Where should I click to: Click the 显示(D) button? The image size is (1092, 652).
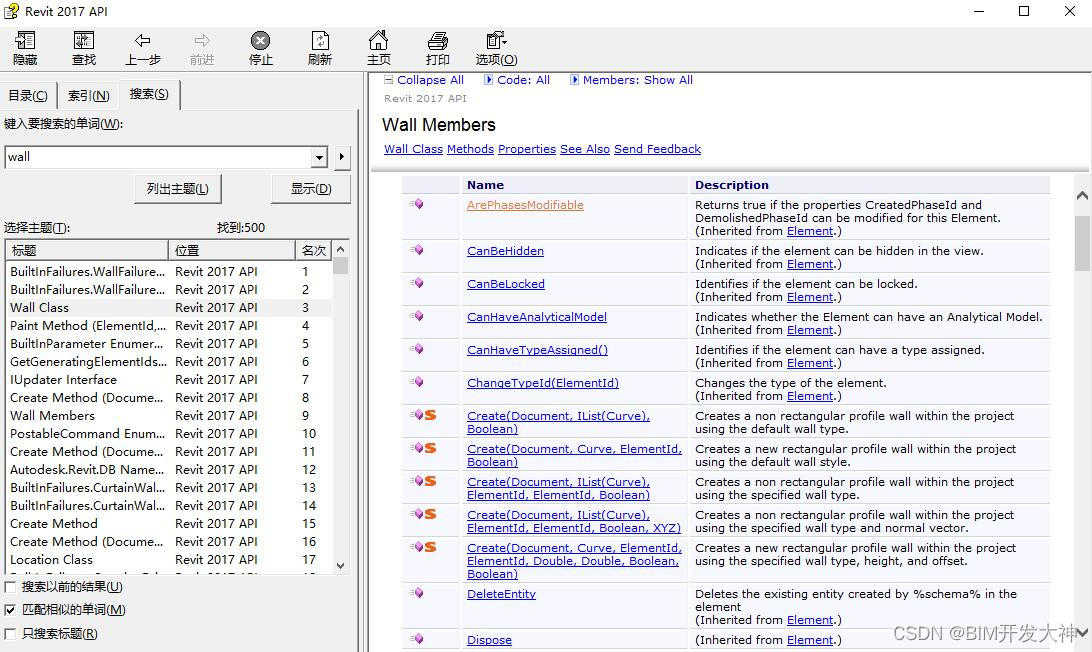311,189
